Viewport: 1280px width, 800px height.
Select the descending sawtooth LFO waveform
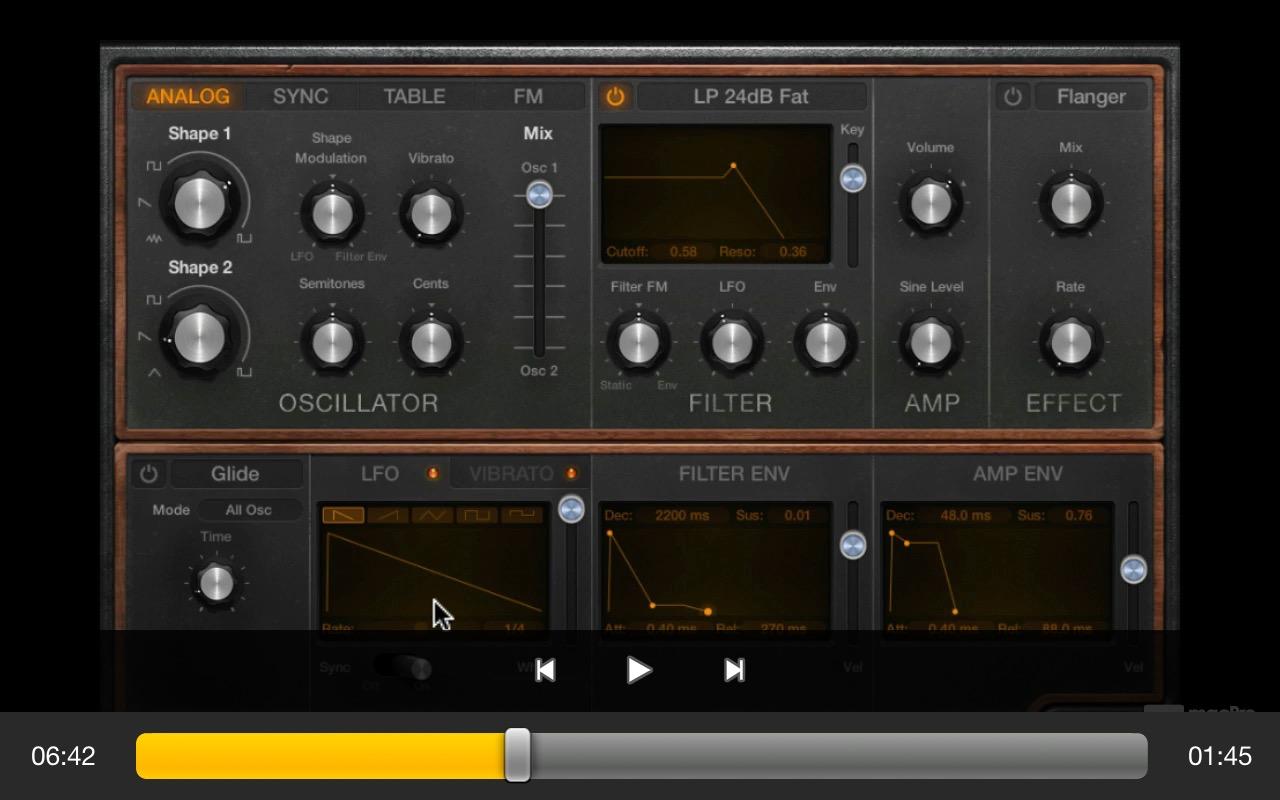click(343, 515)
